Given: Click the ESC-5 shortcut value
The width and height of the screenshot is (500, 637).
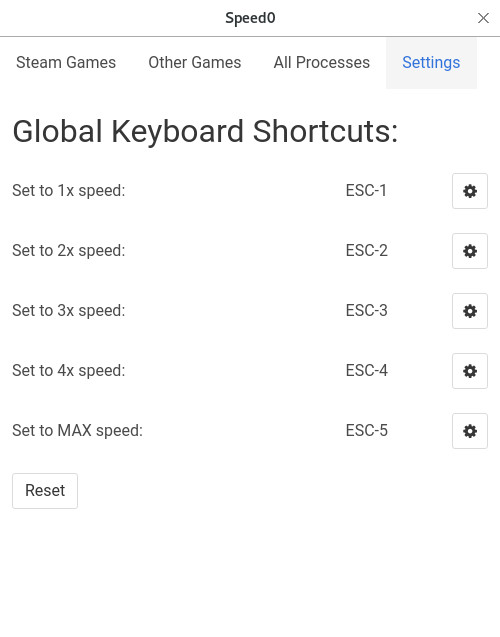Looking at the screenshot, I should pyautogui.click(x=366, y=431).
